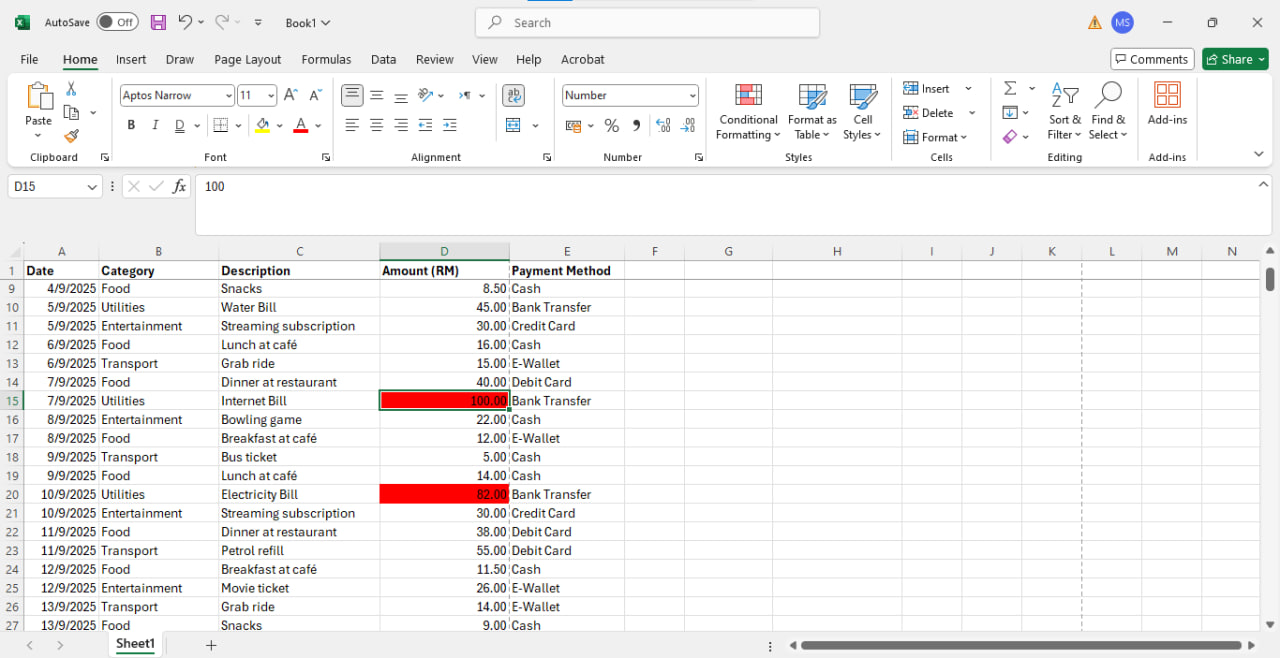Toggle the AutoSave switch
This screenshot has width=1280, height=658.
(x=120, y=22)
